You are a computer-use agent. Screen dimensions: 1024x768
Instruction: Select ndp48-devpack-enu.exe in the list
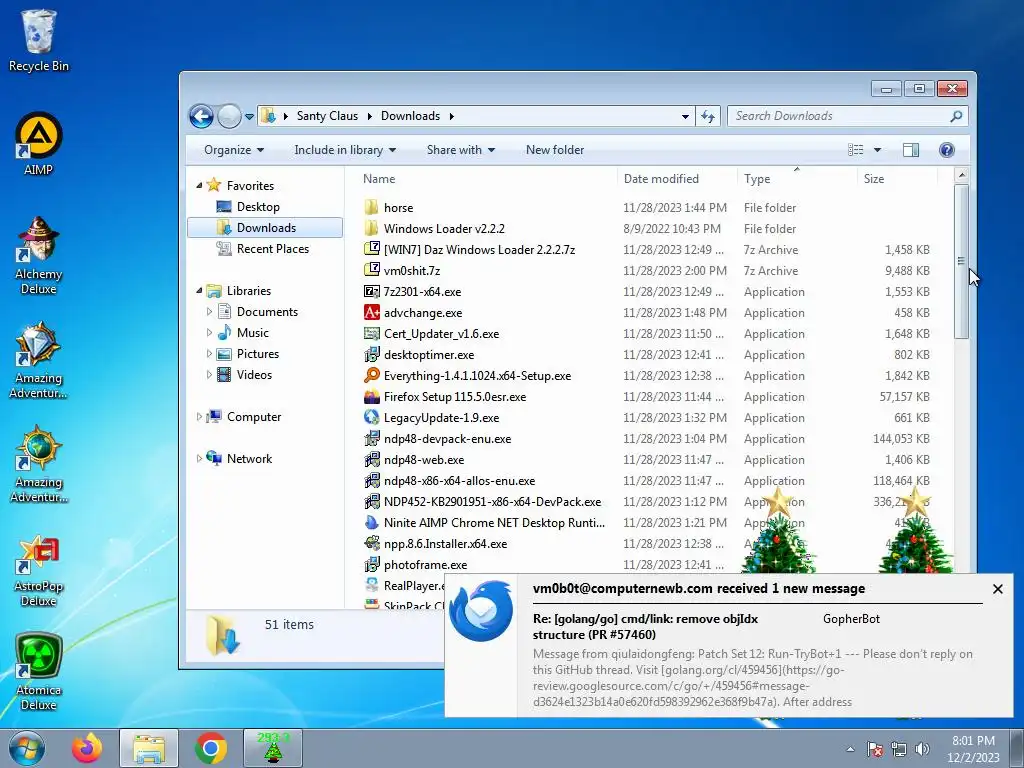pyautogui.click(x=438, y=439)
